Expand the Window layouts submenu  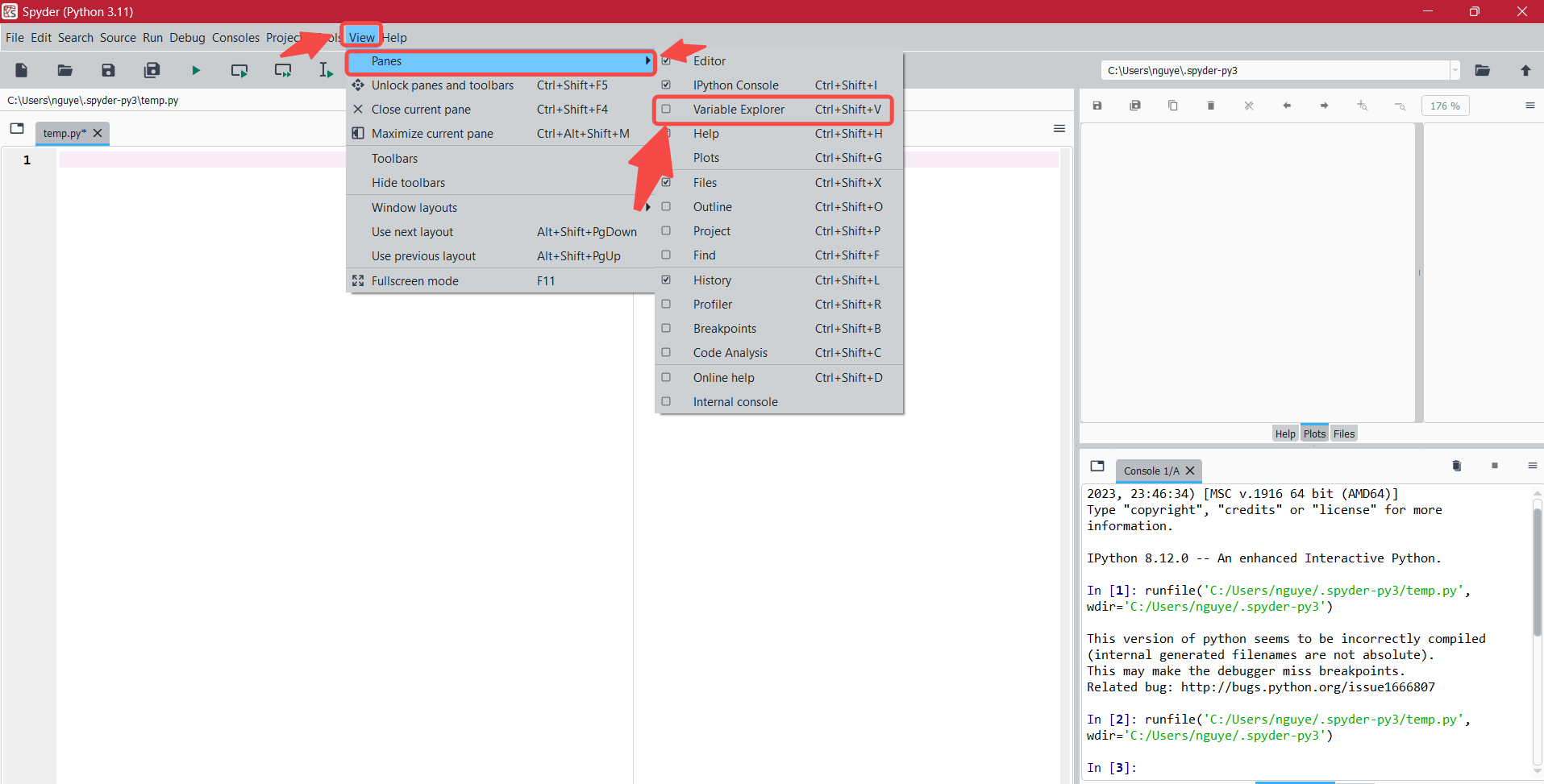pyautogui.click(x=501, y=207)
